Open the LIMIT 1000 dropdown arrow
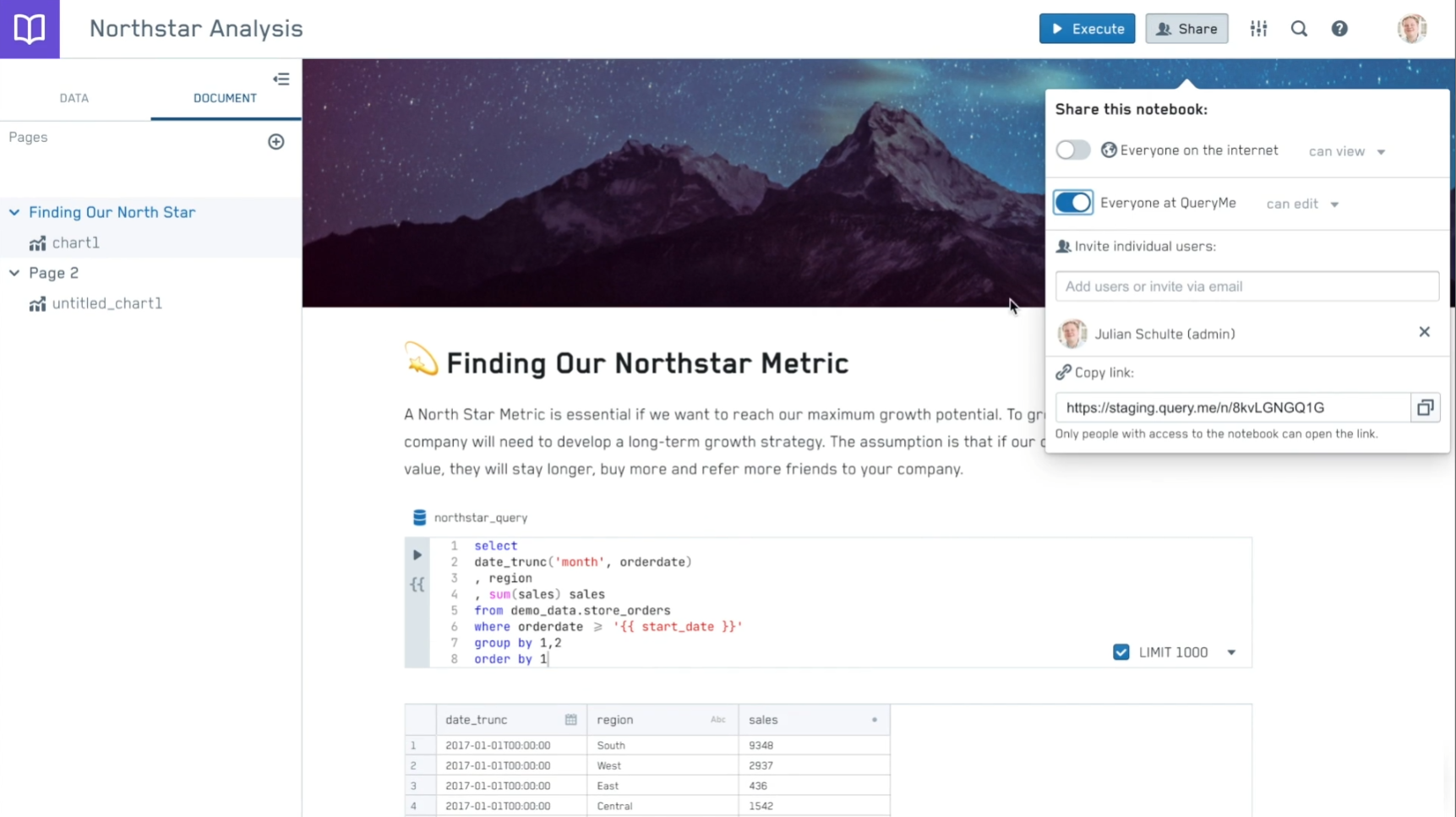Viewport: 1456px width, 817px height. coord(1231,653)
